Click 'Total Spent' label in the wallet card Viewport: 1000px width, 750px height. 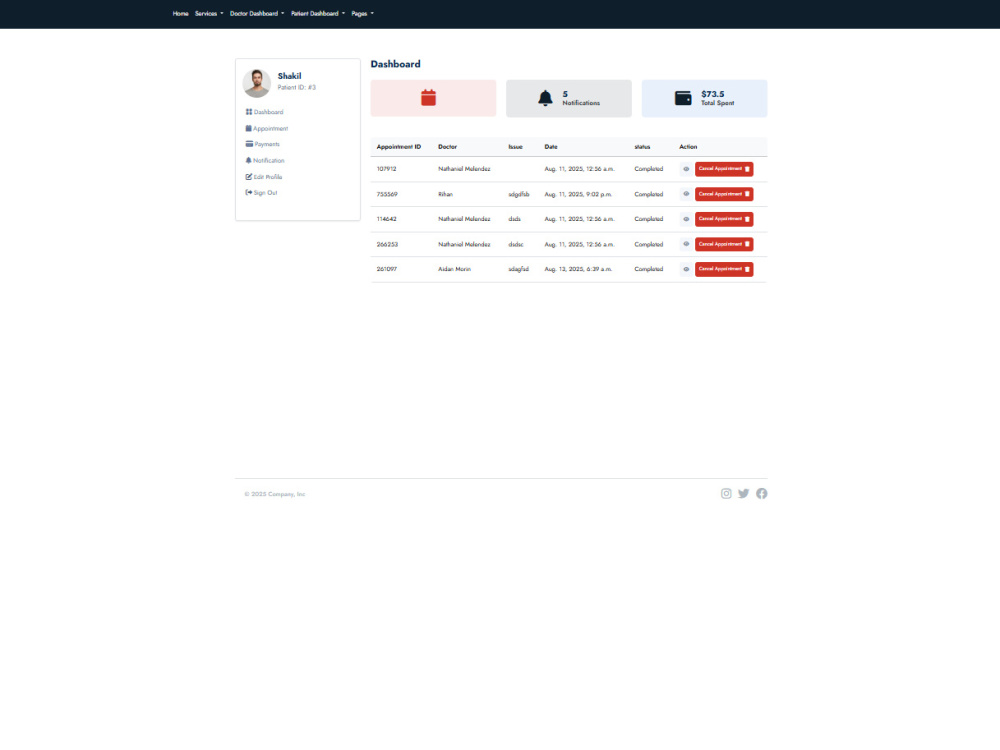point(717,103)
